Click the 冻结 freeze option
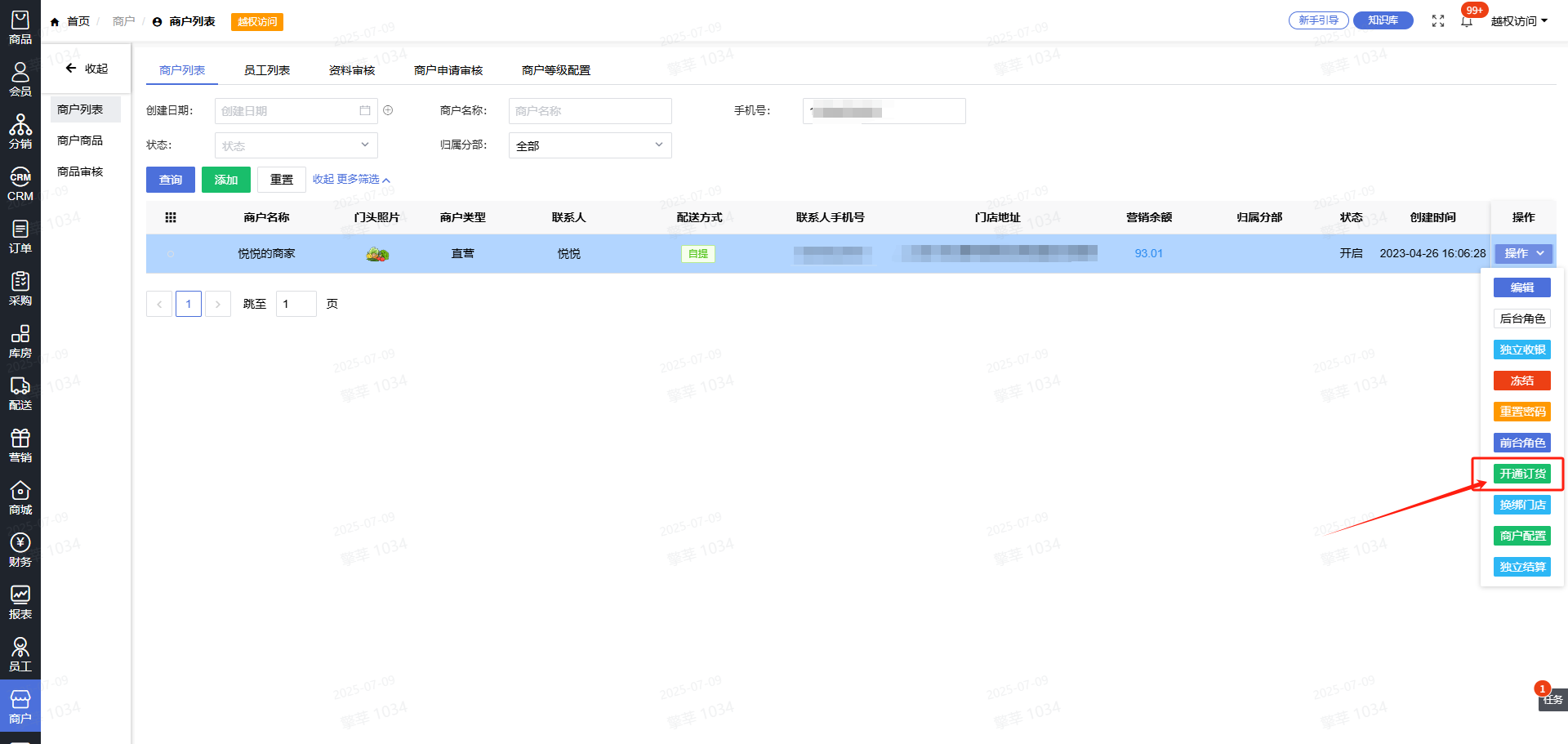 tap(1522, 381)
